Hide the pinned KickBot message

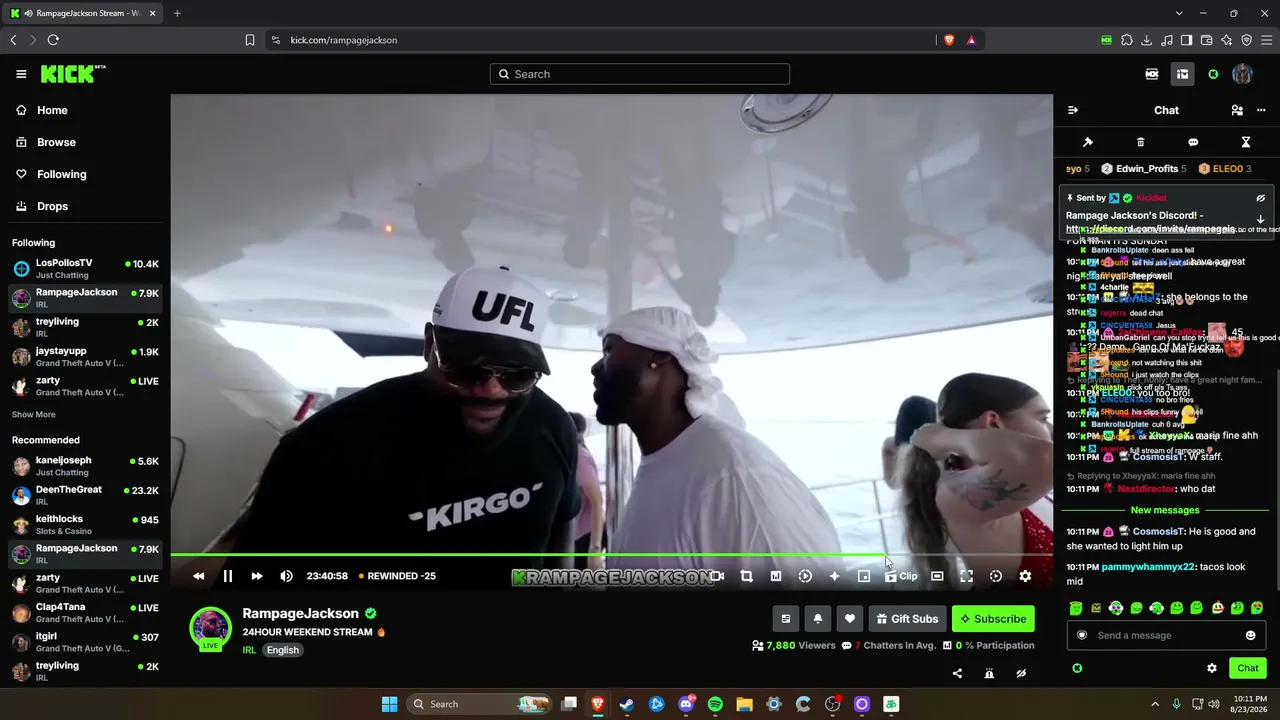[1260, 198]
